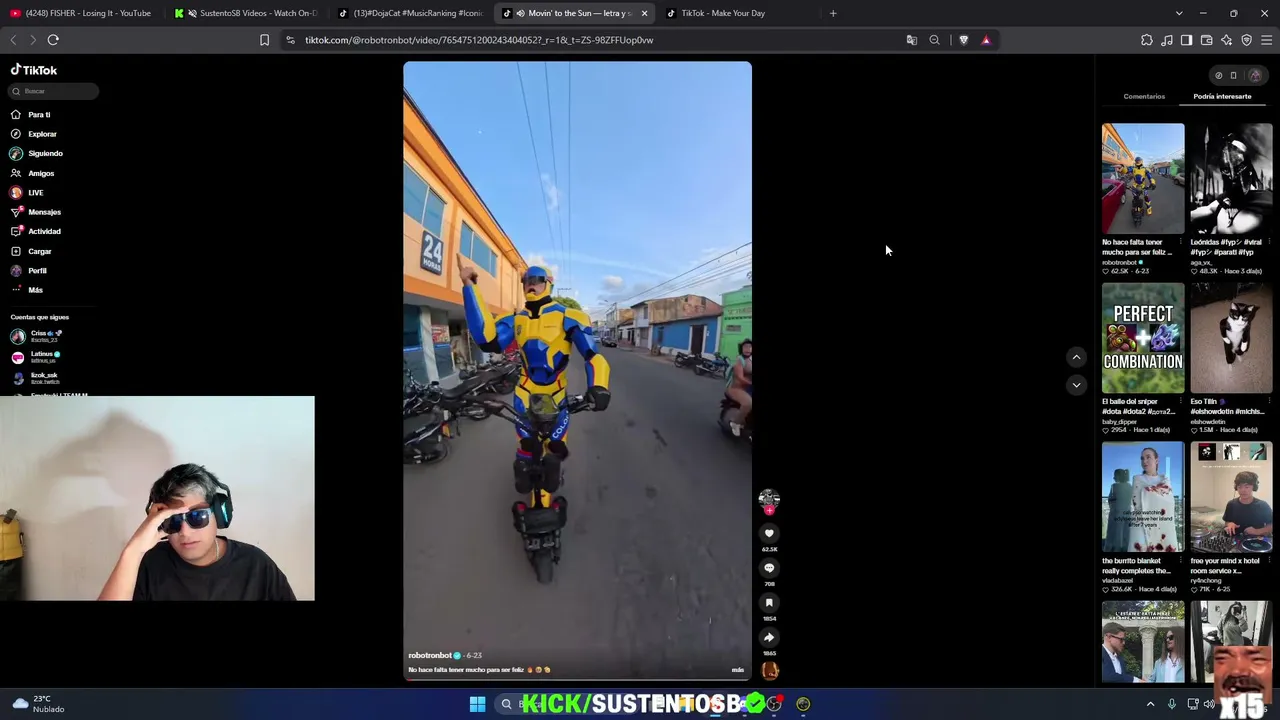Screen dimensions: 1280x720
Task: Open comments via the speech bubble icon
Action: point(769,568)
